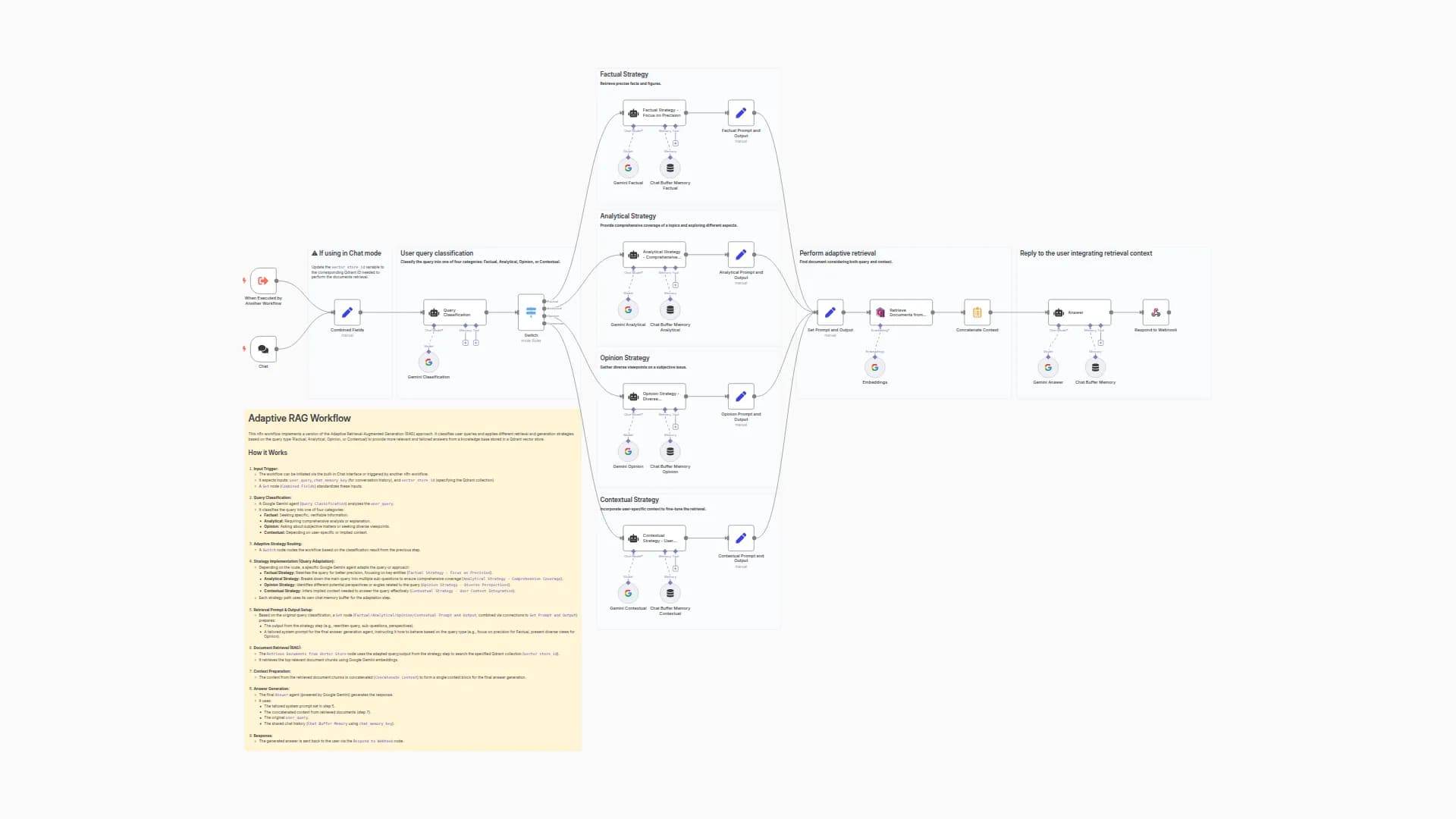Select the Chat trigger node
This screenshot has height=819, width=1456.
tap(263, 349)
